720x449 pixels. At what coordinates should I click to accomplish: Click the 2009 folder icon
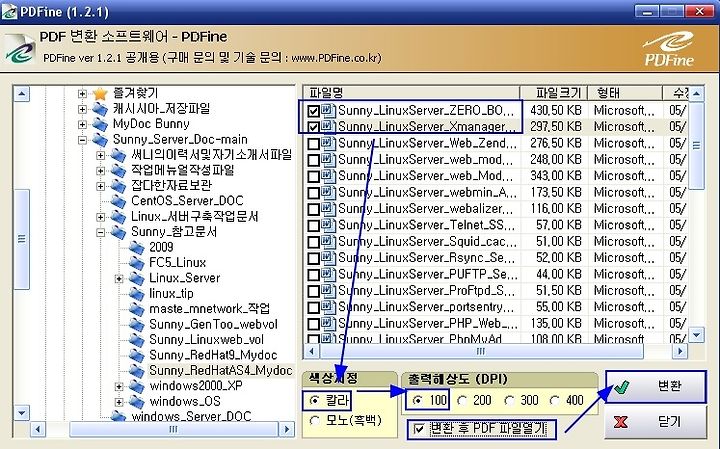click(136, 247)
